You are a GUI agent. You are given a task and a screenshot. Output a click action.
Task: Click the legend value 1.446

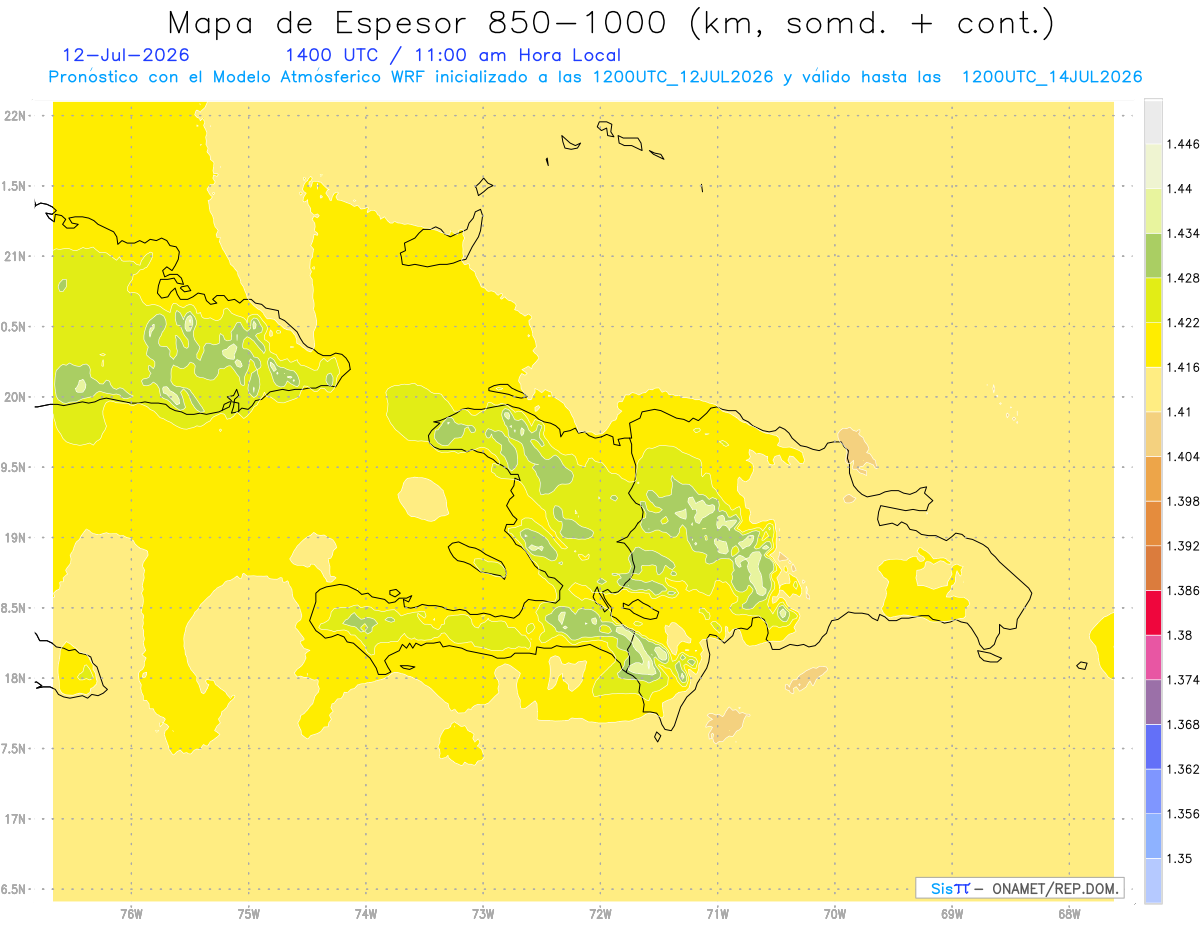(x=1183, y=144)
